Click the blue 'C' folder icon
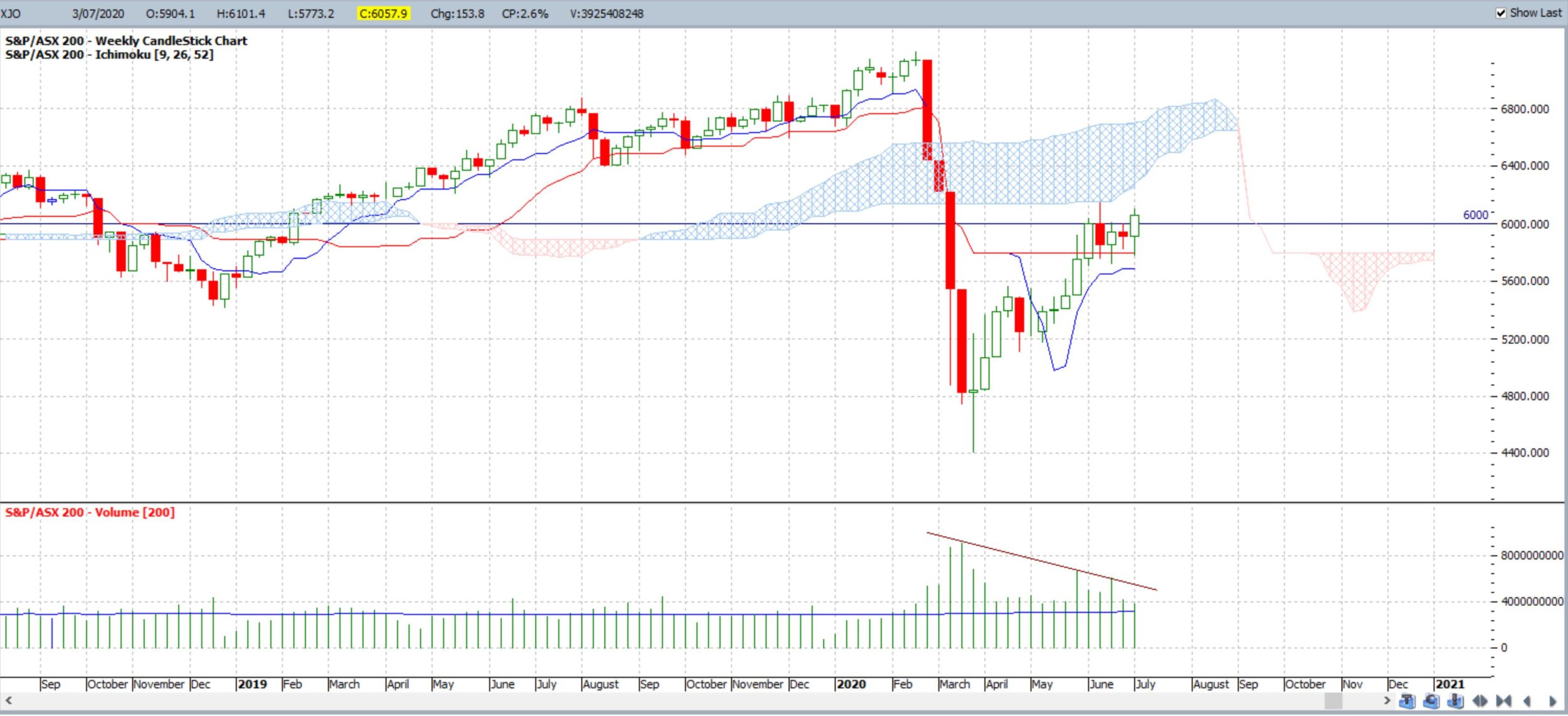 pos(1431,701)
